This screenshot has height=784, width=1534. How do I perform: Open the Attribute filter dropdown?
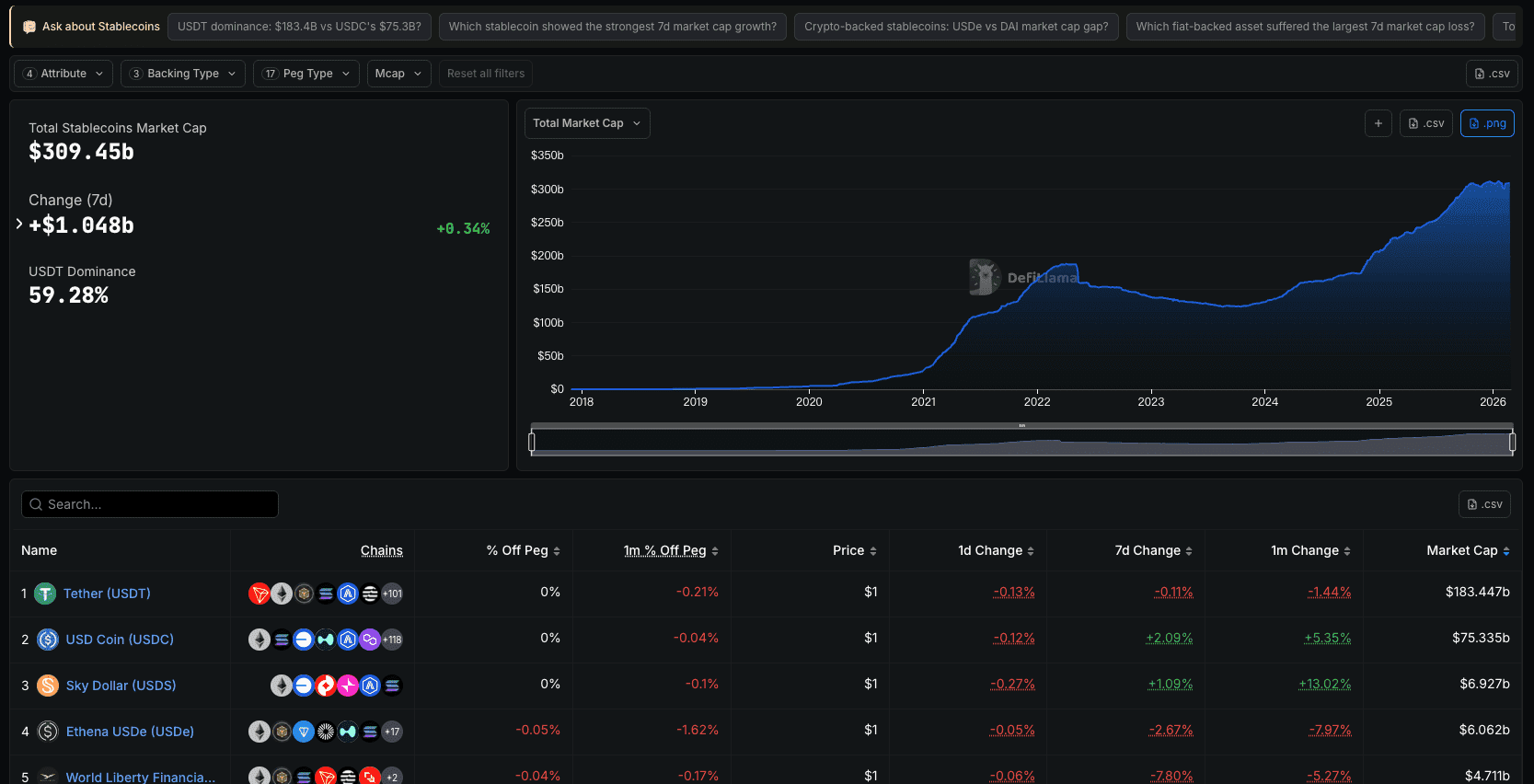pyautogui.click(x=63, y=74)
